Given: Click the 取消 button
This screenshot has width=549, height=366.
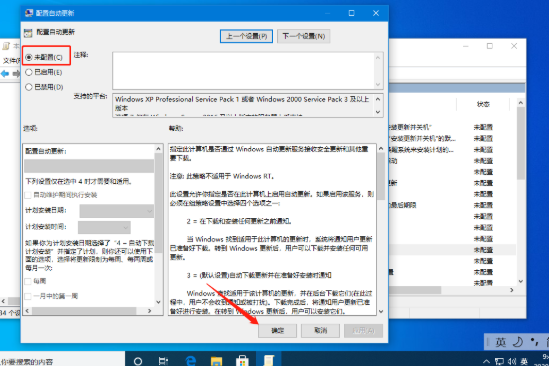Looking at the screenshot, I should pyautogui.click(x=320, y=330).
